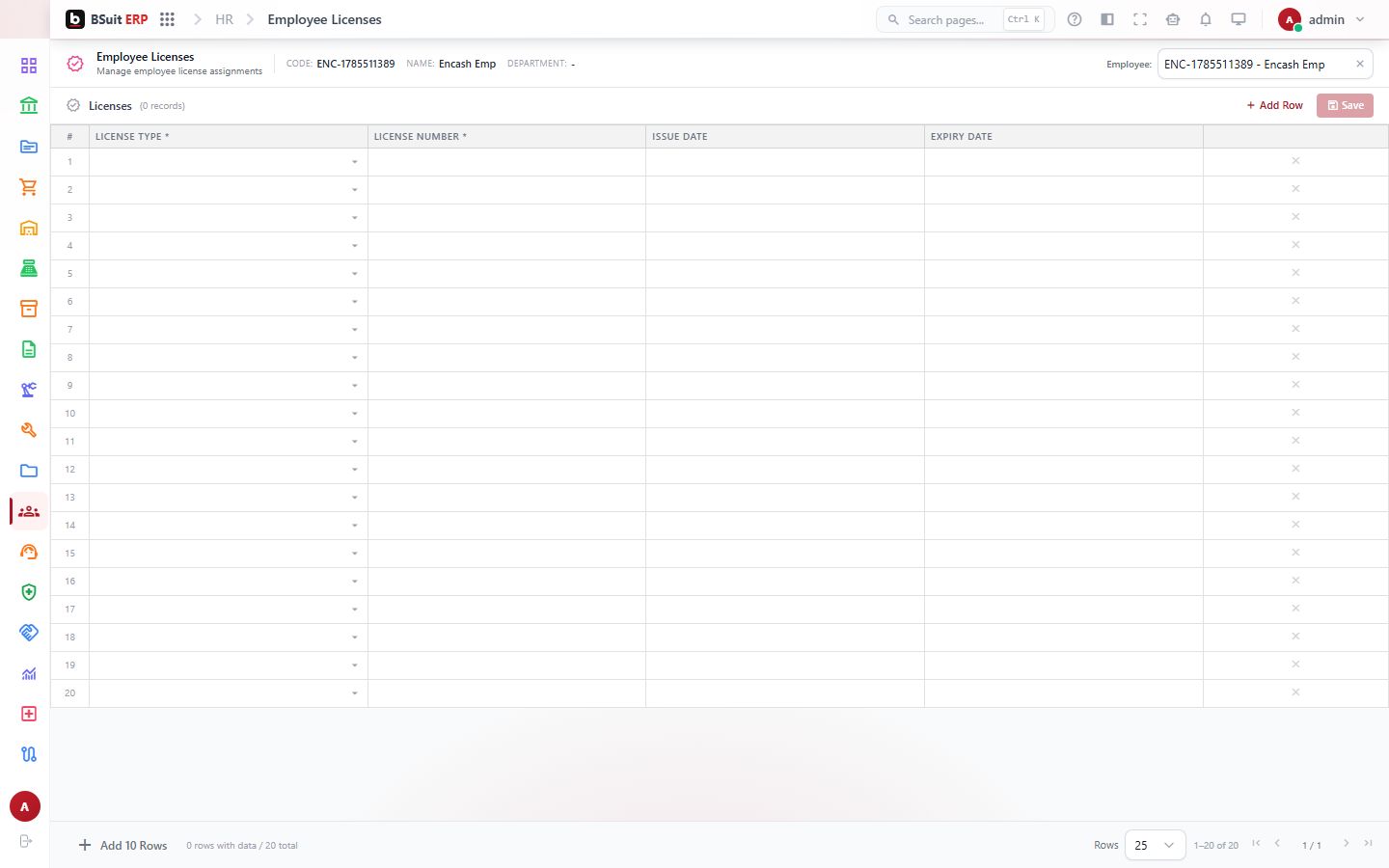Expand License Type dropdown in row 12

[355, 470]
